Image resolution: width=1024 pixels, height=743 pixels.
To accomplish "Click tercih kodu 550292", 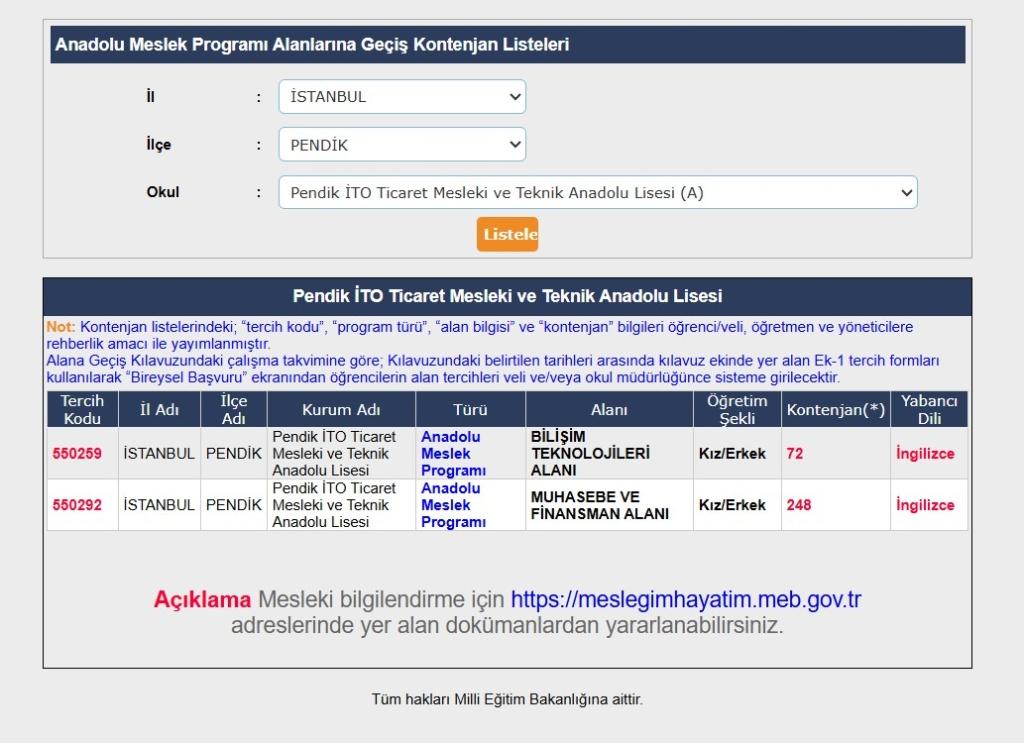I will pos(77,505).
